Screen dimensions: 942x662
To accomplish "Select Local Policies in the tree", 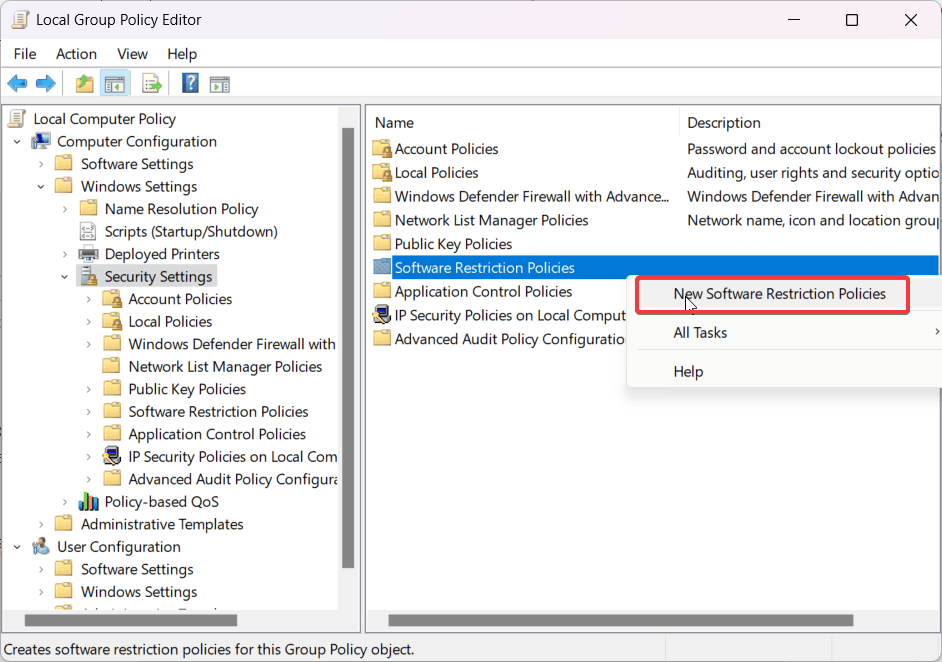I will [170, 321].
